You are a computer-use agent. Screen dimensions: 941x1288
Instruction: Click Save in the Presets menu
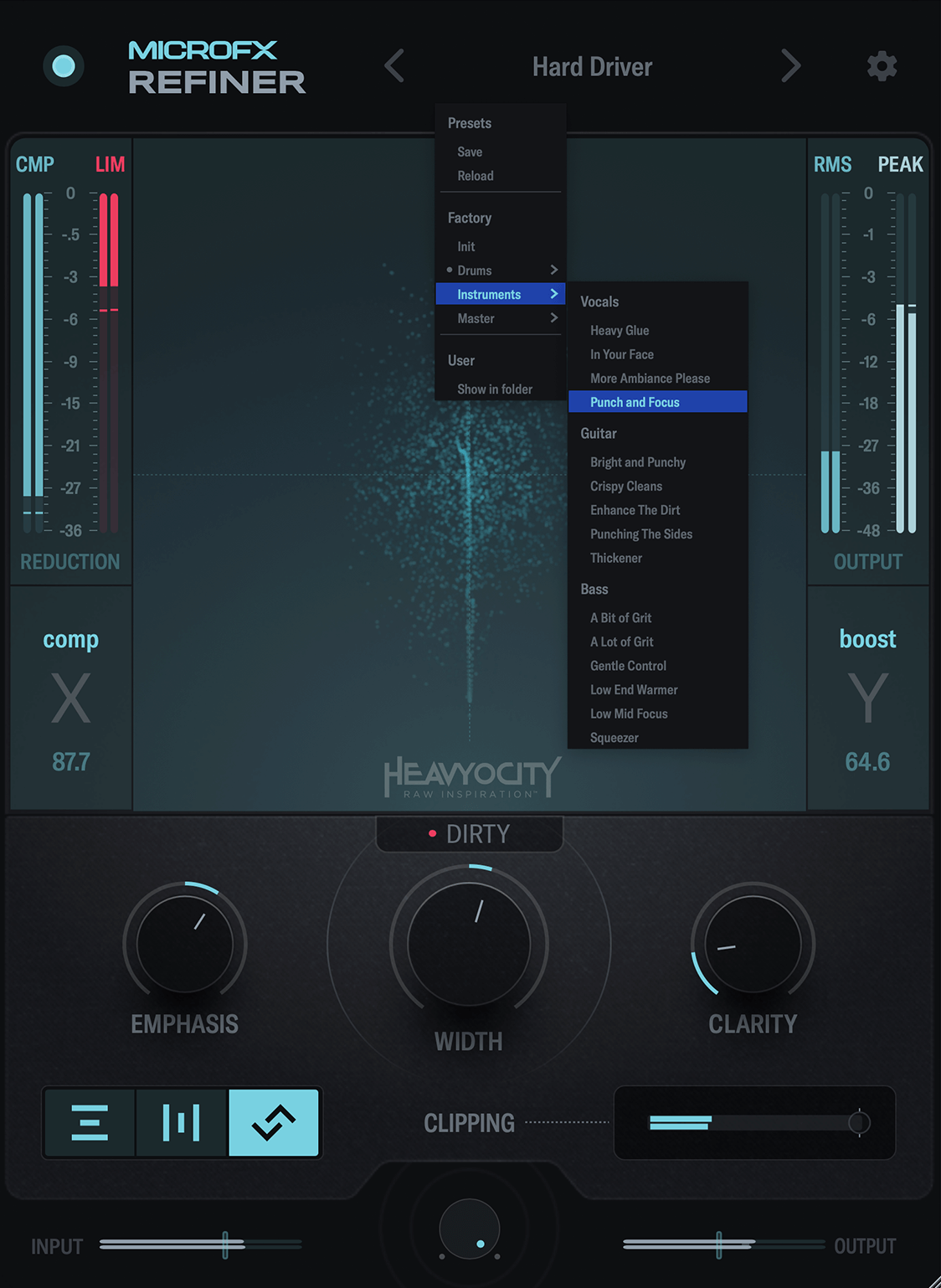(470, 152)
